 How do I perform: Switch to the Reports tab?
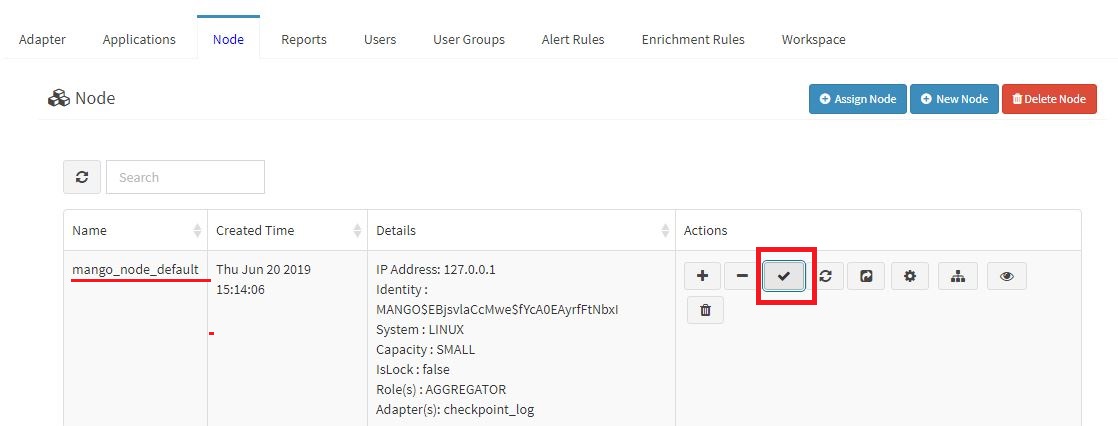click(304, 39)
